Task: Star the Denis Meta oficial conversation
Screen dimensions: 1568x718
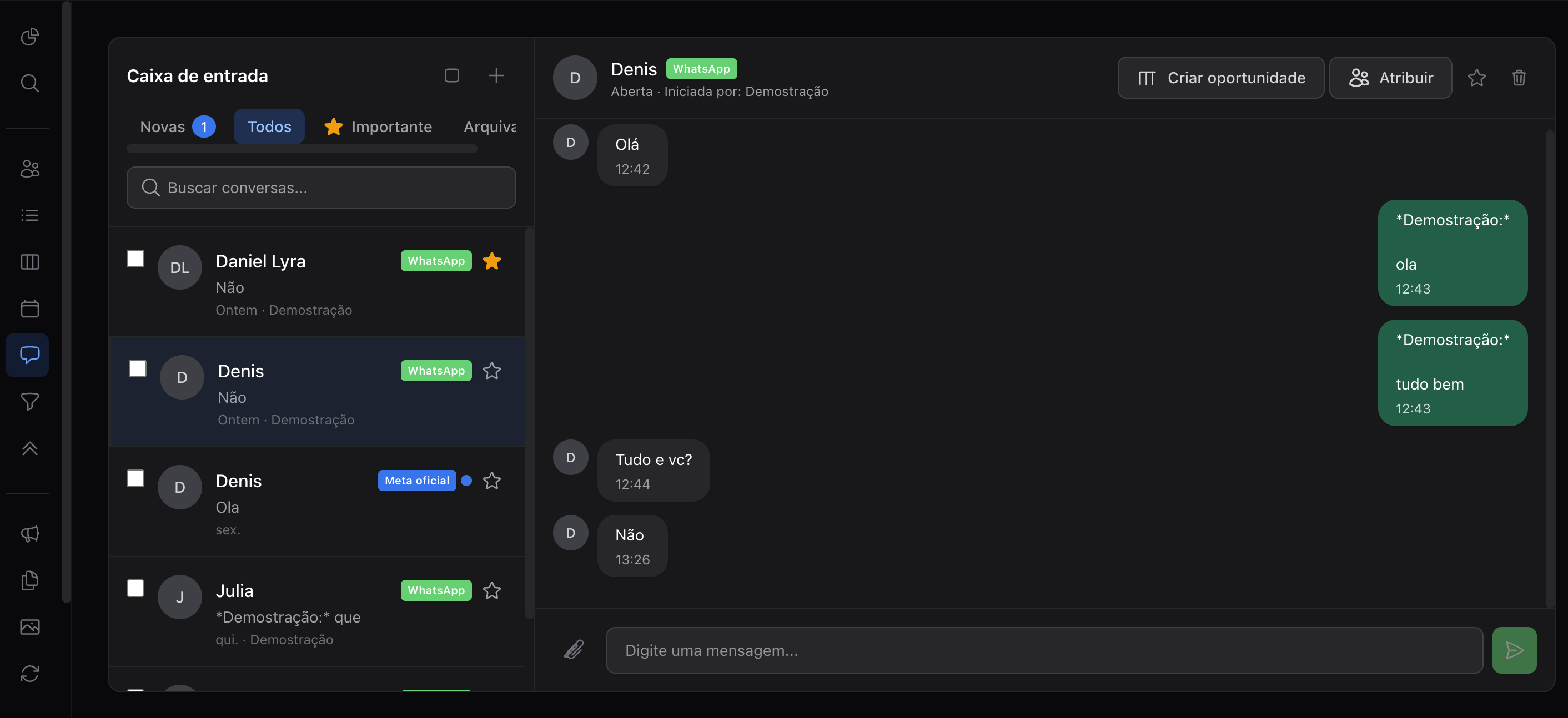Action: 492,481
